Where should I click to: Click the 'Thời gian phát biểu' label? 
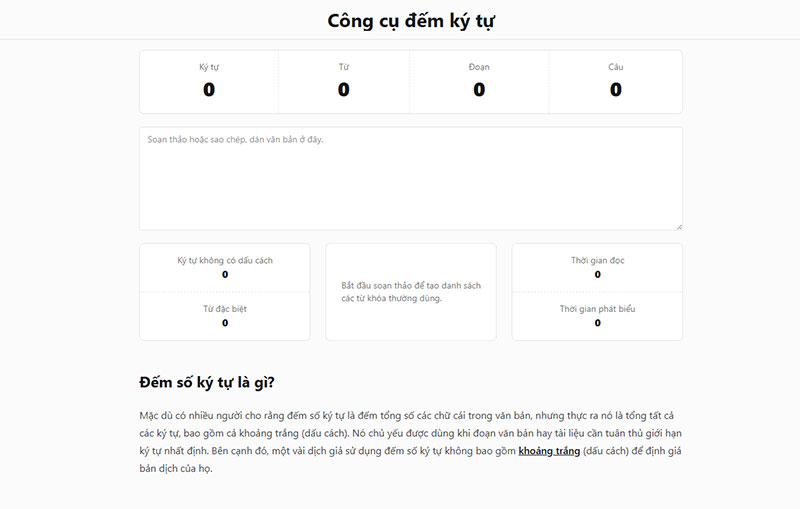[x=597, y=309]
